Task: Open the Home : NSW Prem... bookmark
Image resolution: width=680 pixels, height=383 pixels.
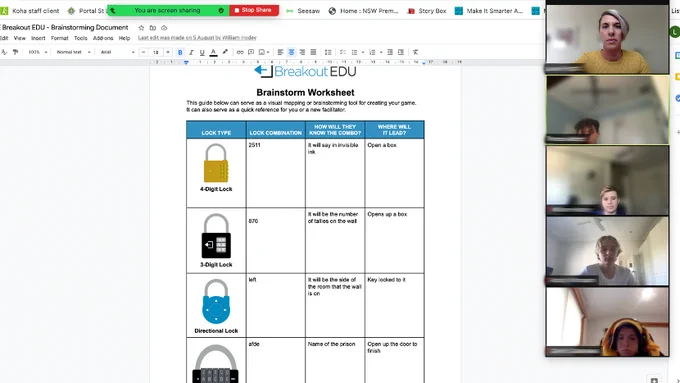Action: click(x=363, y=11)
